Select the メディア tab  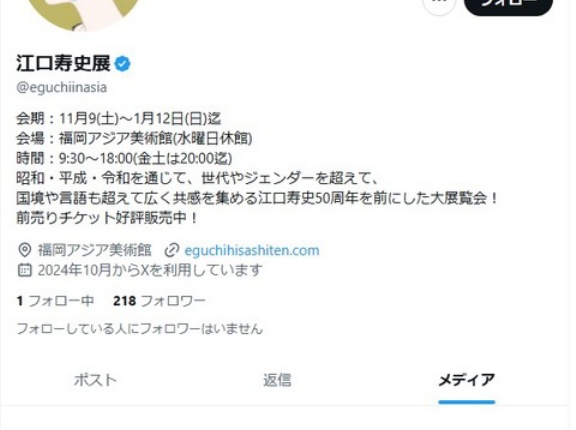pyautogui.click(x=467, y=380)
